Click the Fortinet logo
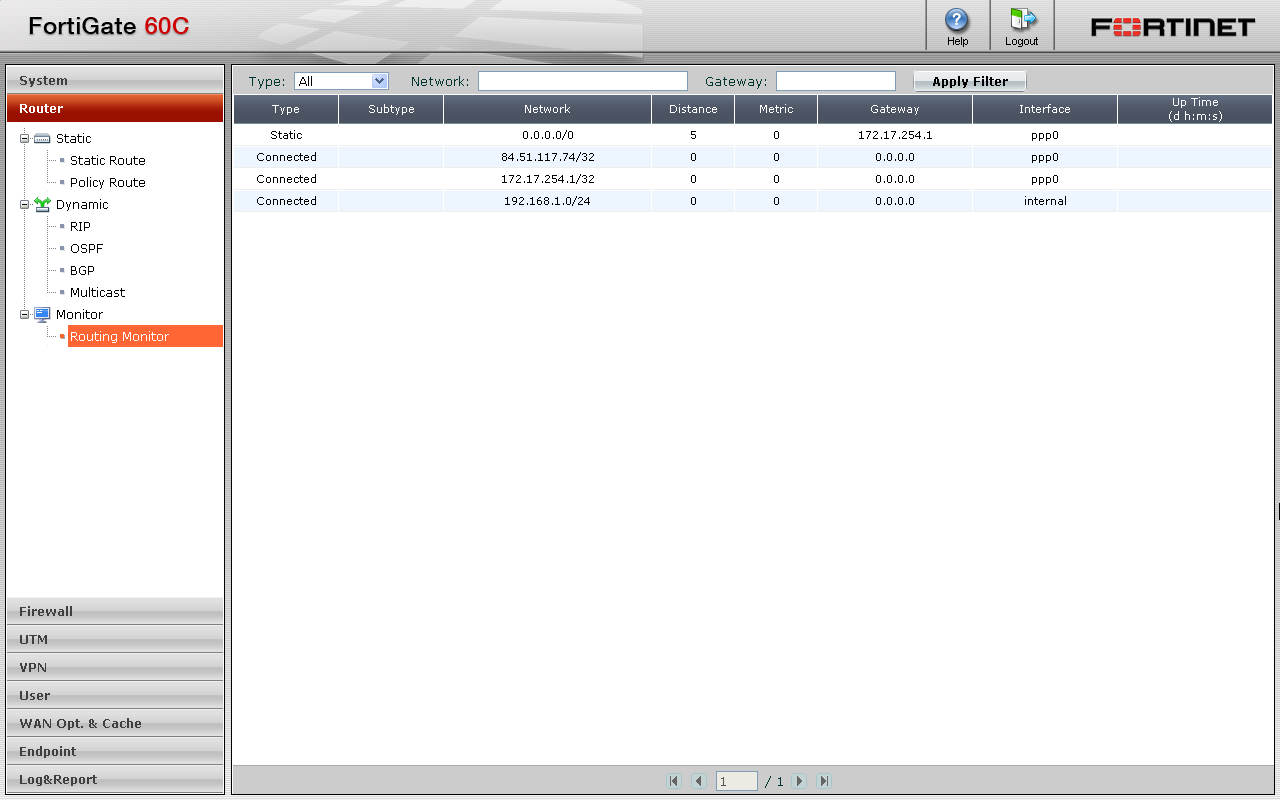1280x800 pixels. [x=1172, y=27]
